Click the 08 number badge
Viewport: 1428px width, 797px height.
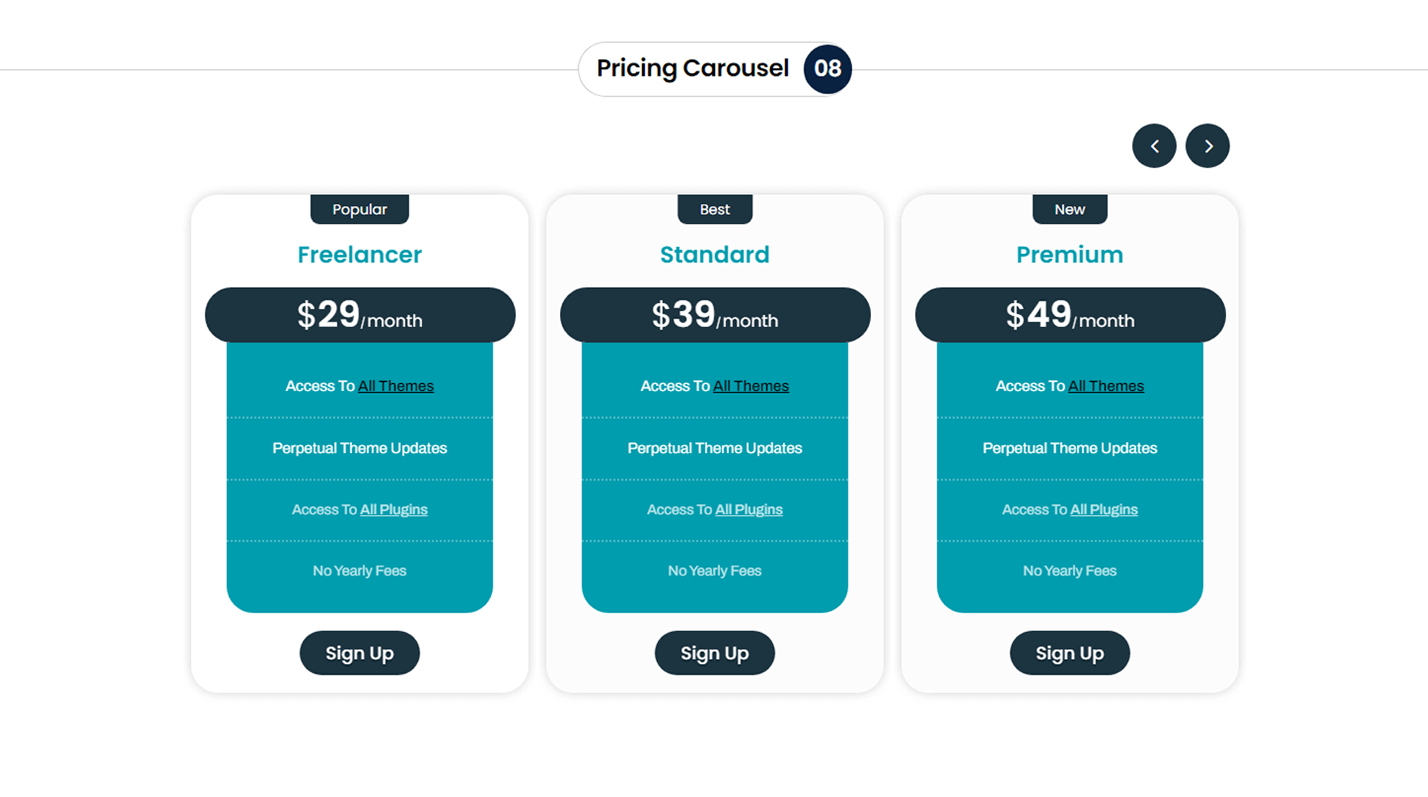827,69
